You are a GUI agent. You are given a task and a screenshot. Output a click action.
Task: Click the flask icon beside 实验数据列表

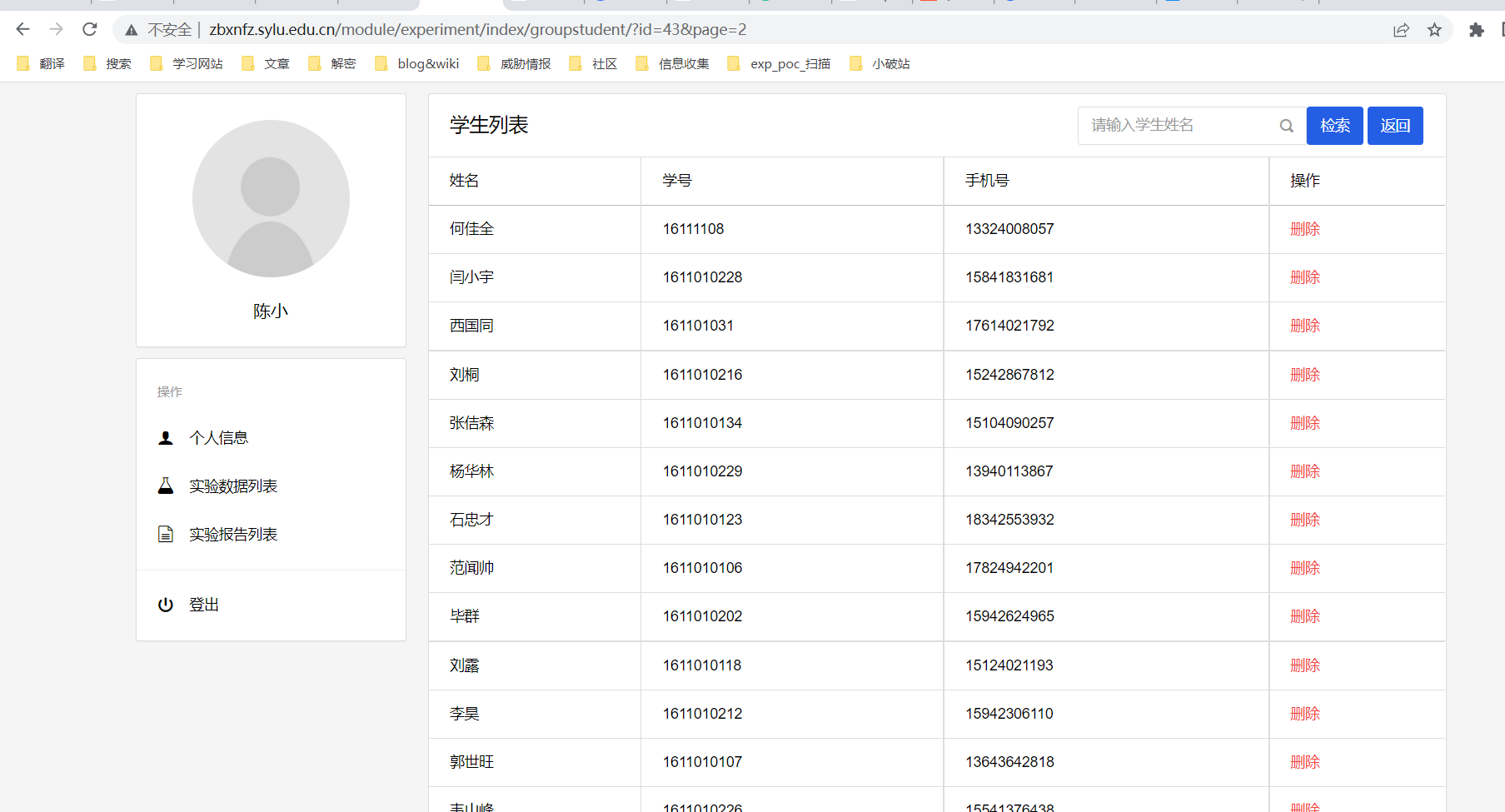166,486
